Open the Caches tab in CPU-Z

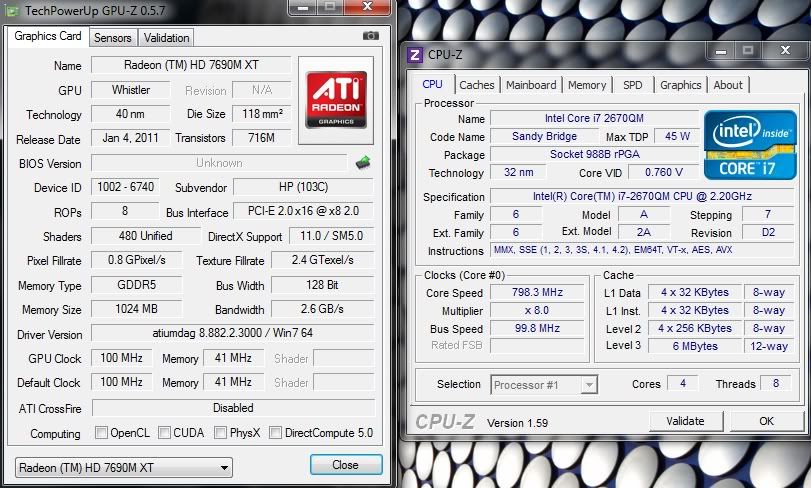pos(476,85)
